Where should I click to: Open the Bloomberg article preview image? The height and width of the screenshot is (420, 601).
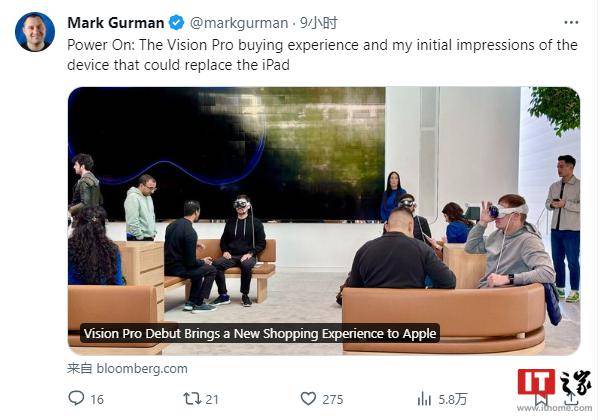pyautogui.click(x=323, y=200)
